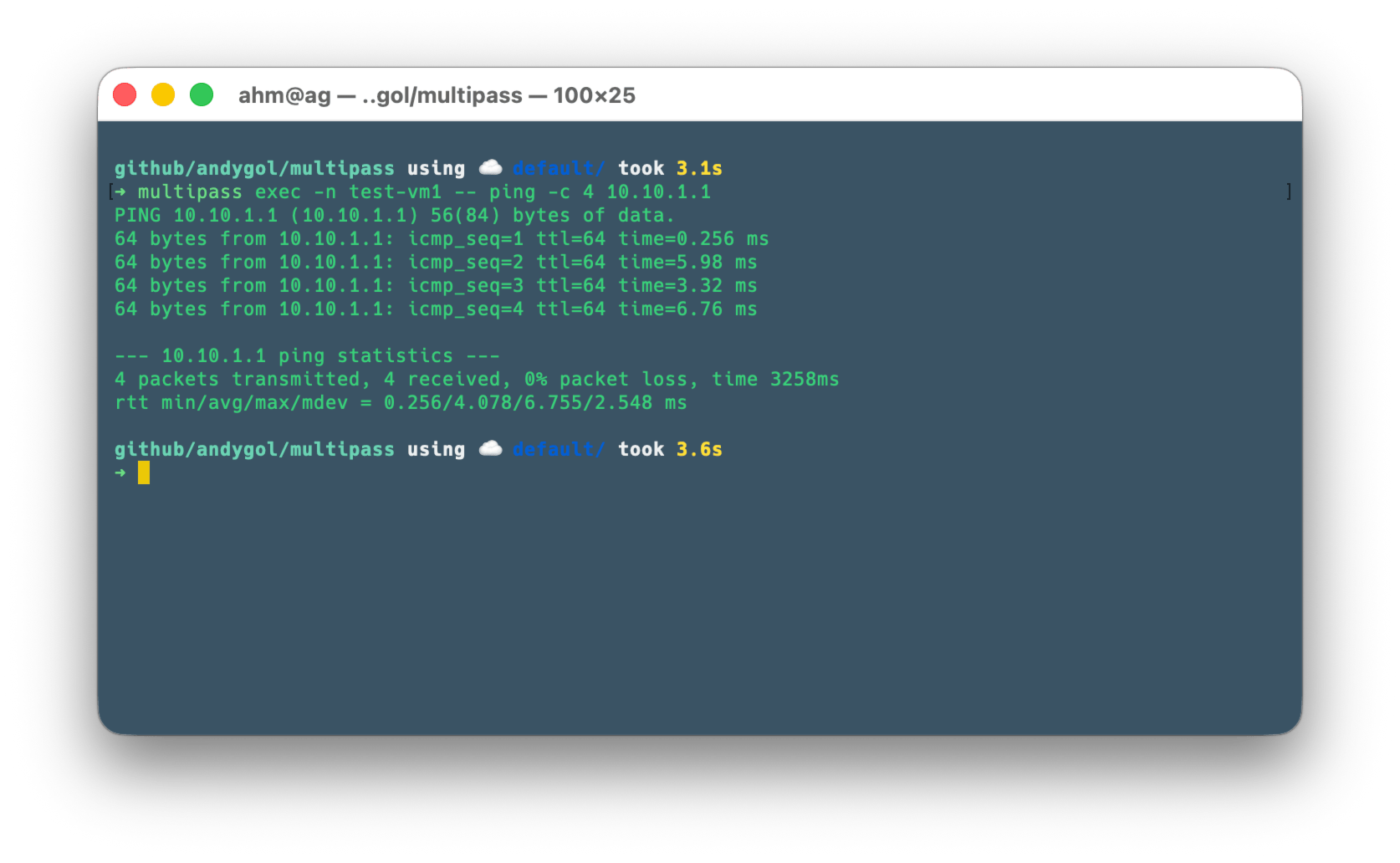Select the closing bracket at the command line end
The height and width of the screenshot is (863, 1400).
(x=1290, y=191)
